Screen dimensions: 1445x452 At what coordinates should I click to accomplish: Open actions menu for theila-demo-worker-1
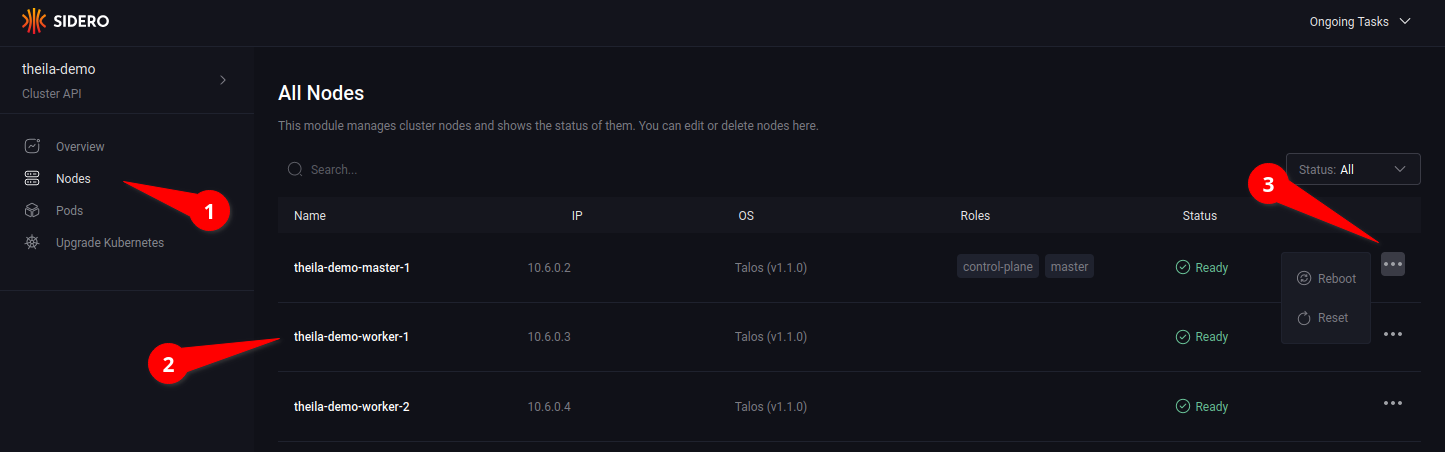click(1393, 334)
